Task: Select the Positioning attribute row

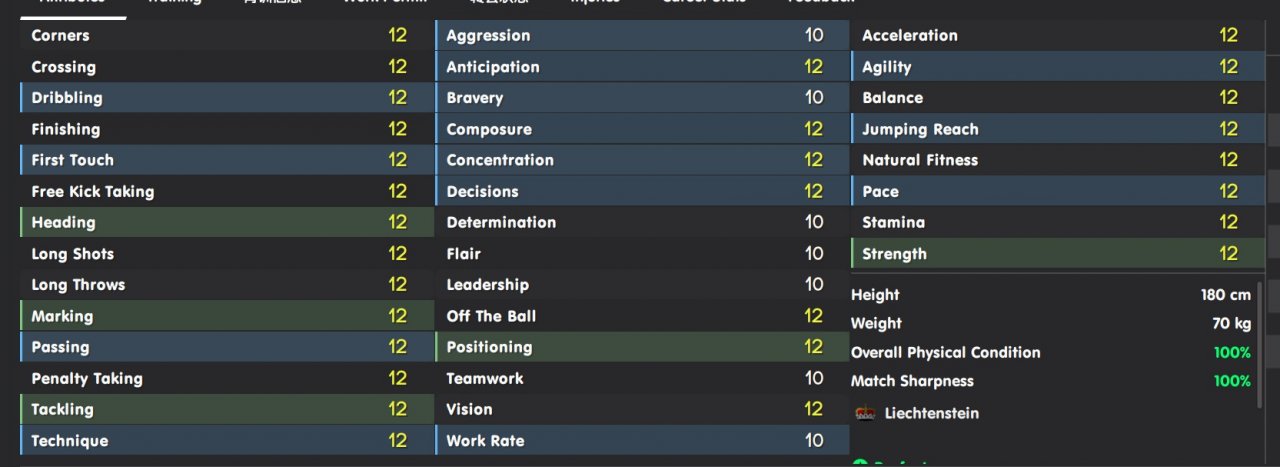Action: pyautogui.click(x=640, y=347)
